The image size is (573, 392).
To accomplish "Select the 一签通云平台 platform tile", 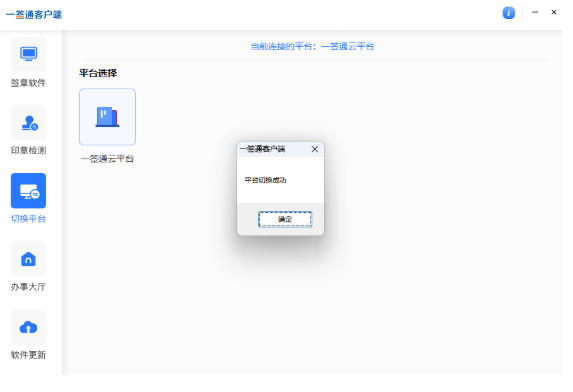I will [107, 117].
